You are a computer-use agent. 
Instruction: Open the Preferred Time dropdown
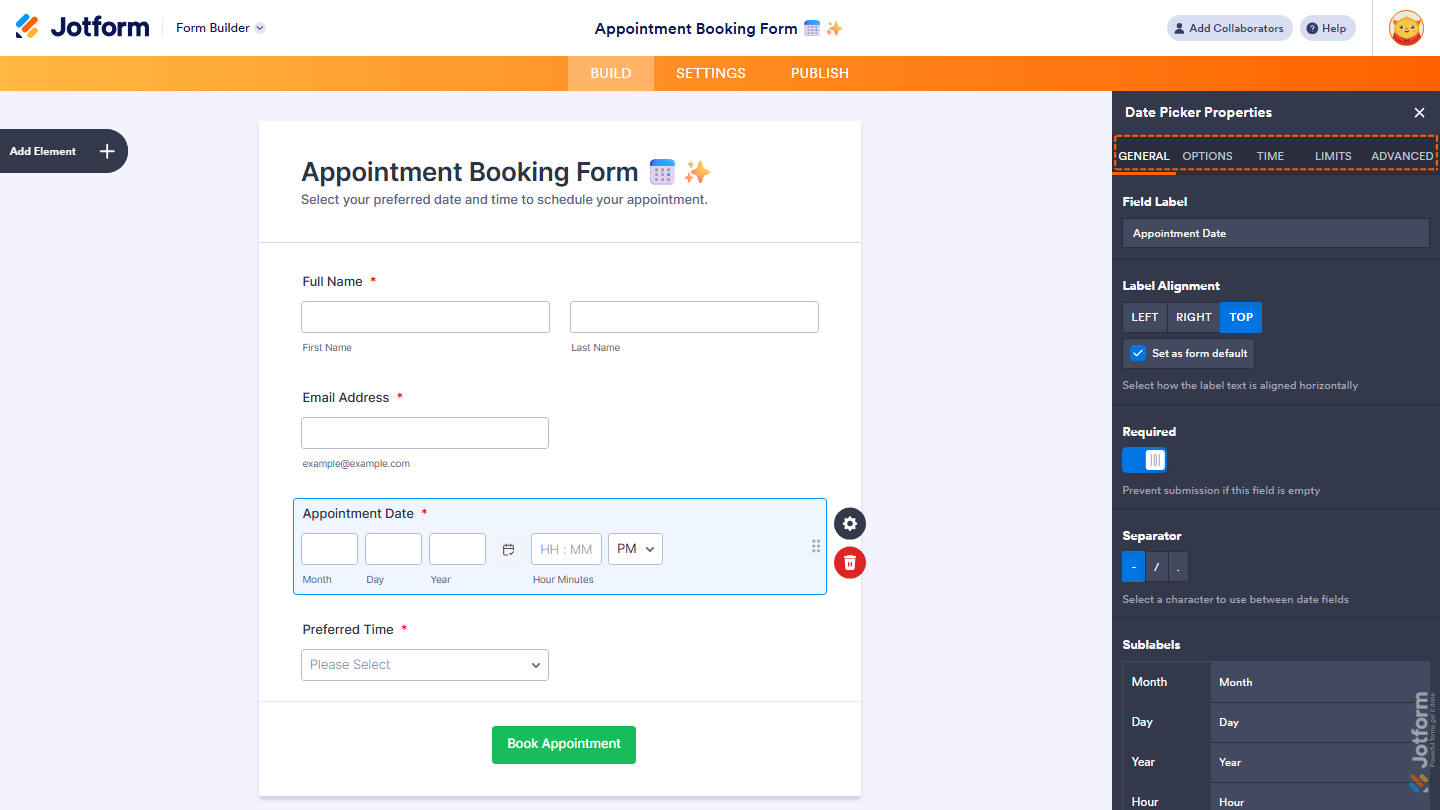tap(424, 664)
